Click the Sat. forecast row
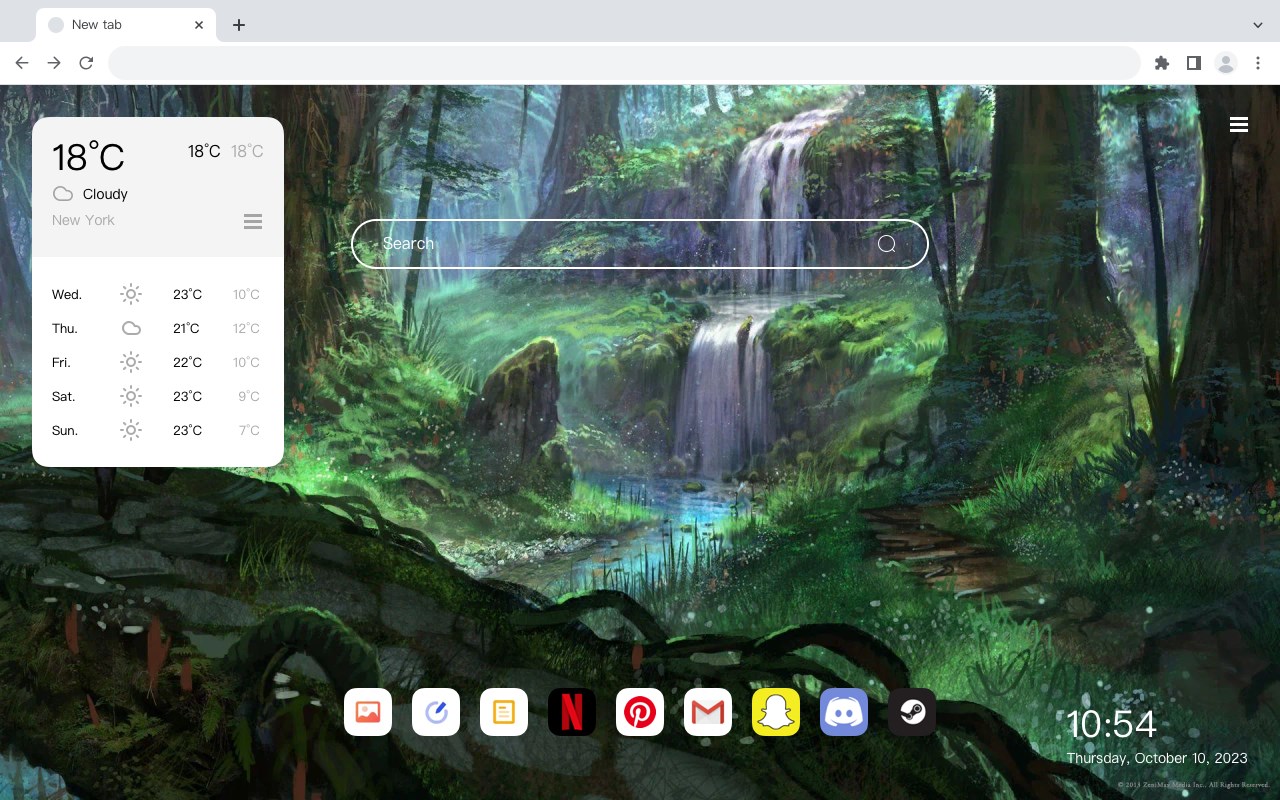Image resolution: width=1280 pixels, height=800 pixels. pyautogui.click(x=157, y=396)
